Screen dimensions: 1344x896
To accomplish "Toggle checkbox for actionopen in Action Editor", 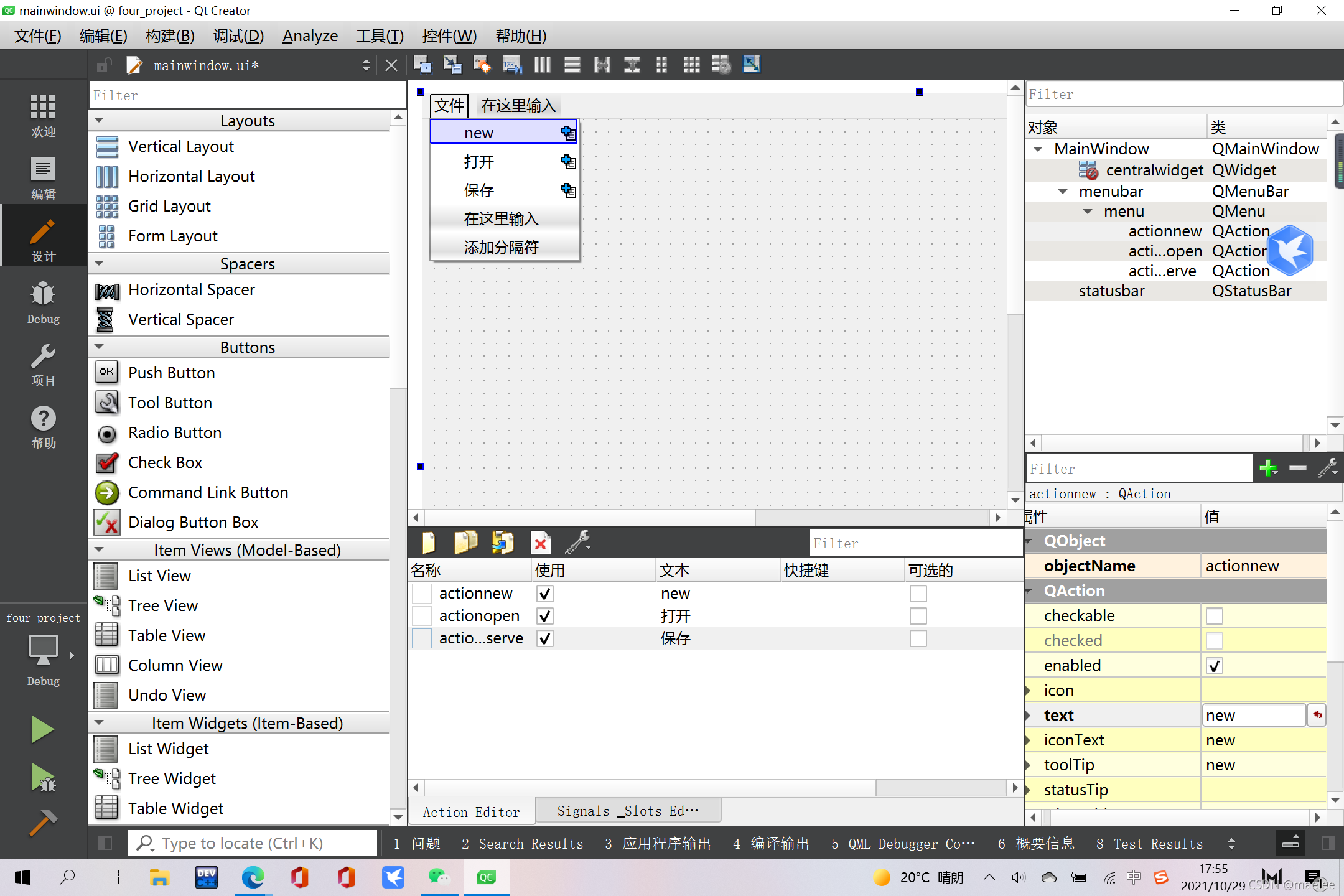I will (544, 616).
